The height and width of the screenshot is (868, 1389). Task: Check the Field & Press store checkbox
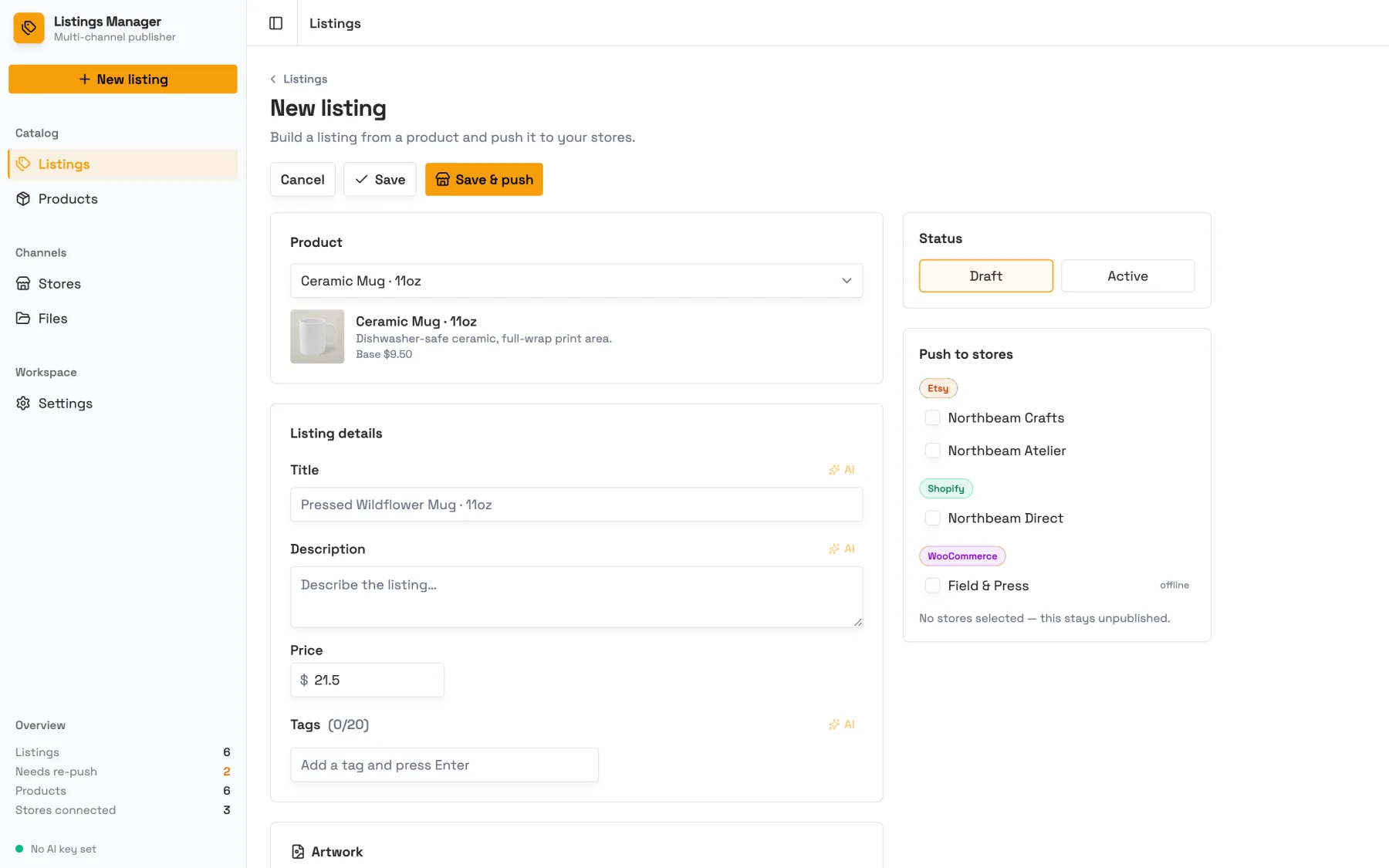coord(932,585)
